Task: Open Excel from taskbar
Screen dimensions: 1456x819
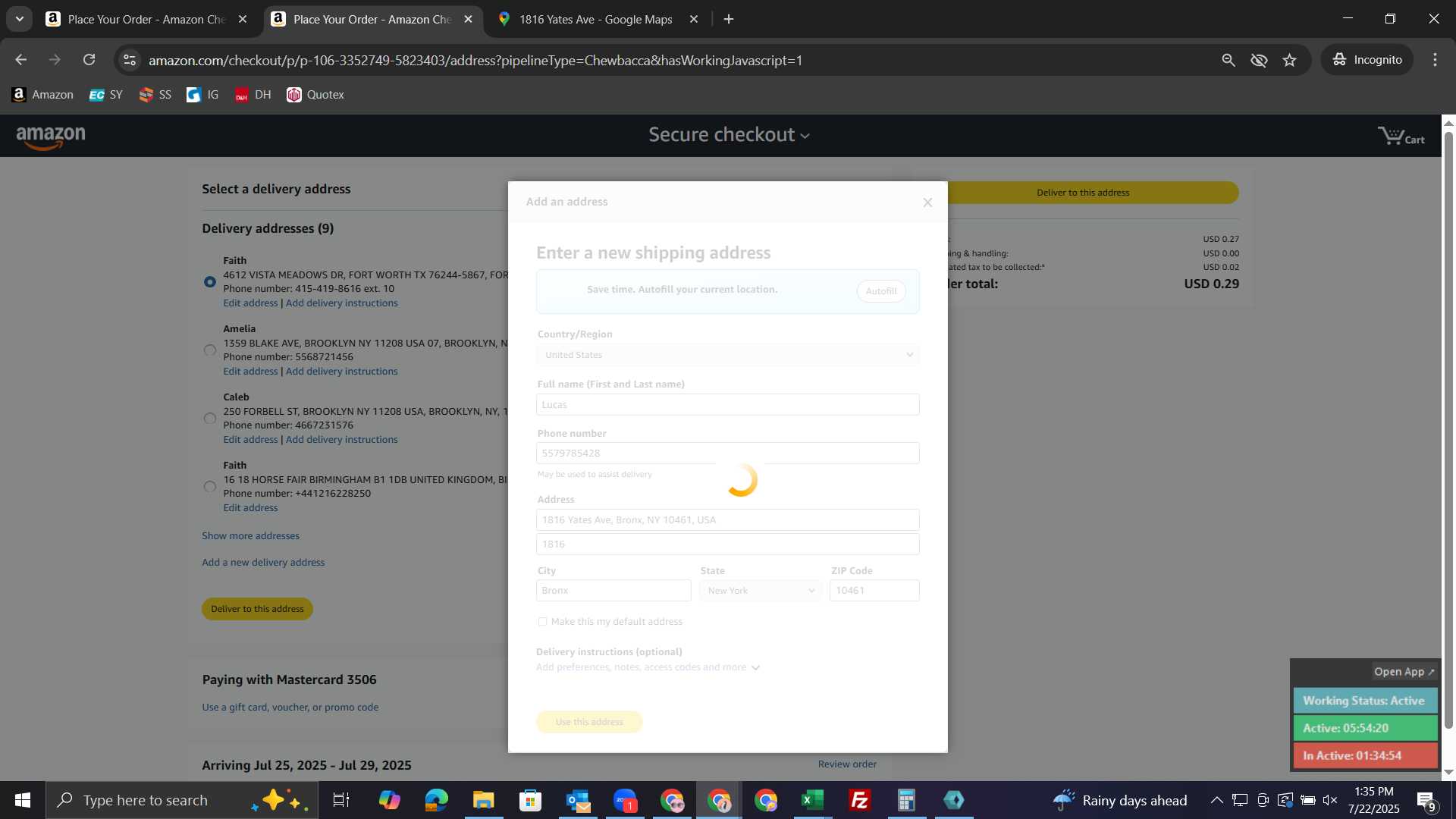Action: point(812,800)
